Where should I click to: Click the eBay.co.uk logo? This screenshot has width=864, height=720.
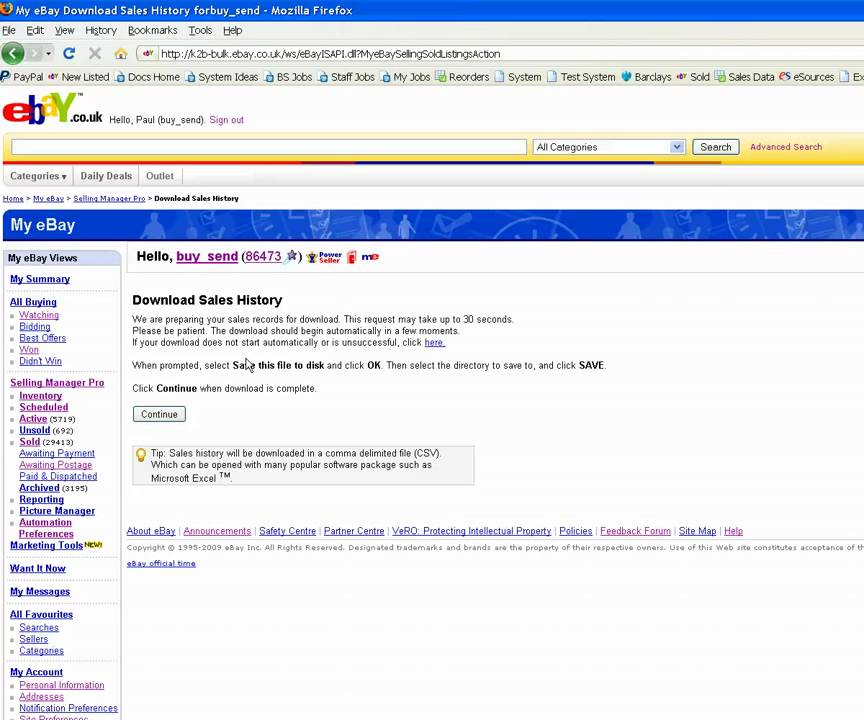[x=52, y=108]
